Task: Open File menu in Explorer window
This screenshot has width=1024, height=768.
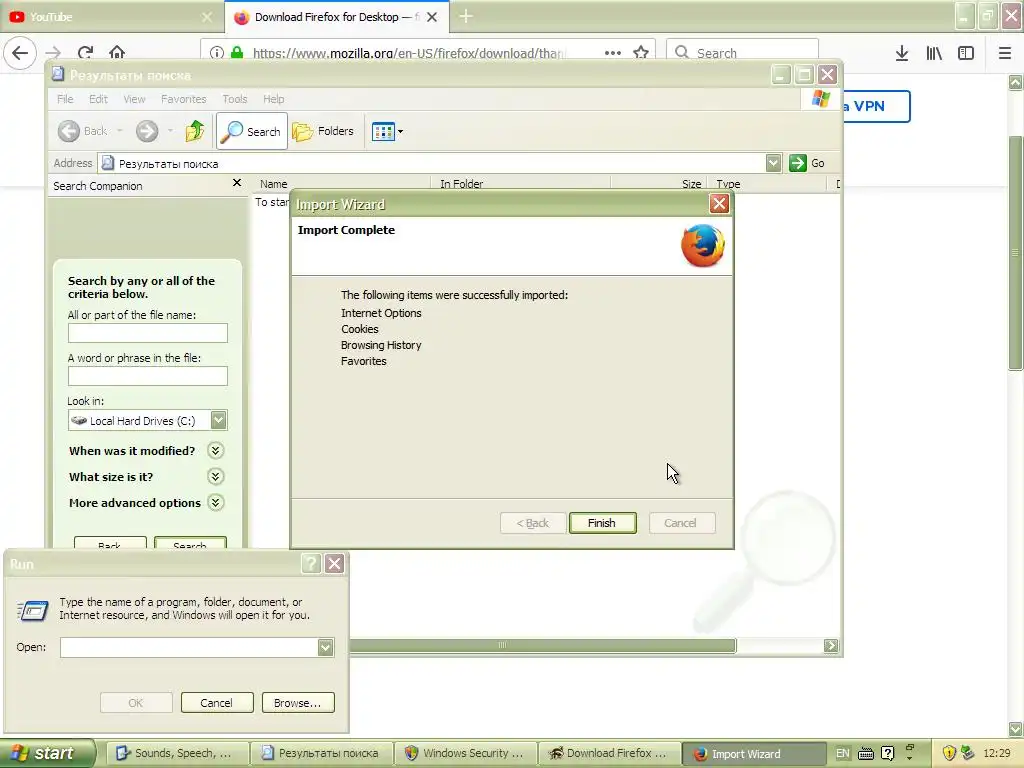Action: pyautogui.click(x=65, y=99)
